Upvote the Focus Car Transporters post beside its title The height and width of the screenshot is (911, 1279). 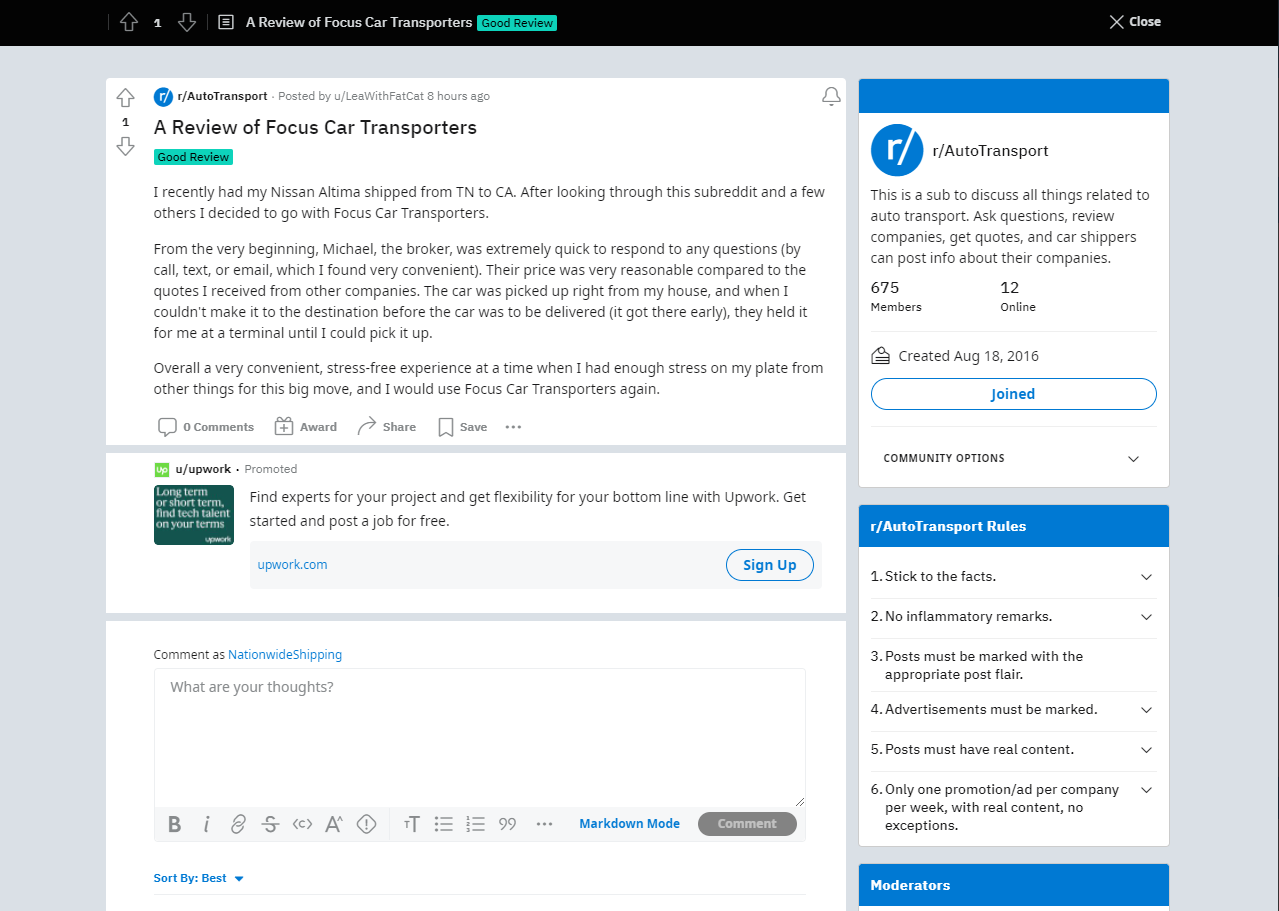(125, 98)
